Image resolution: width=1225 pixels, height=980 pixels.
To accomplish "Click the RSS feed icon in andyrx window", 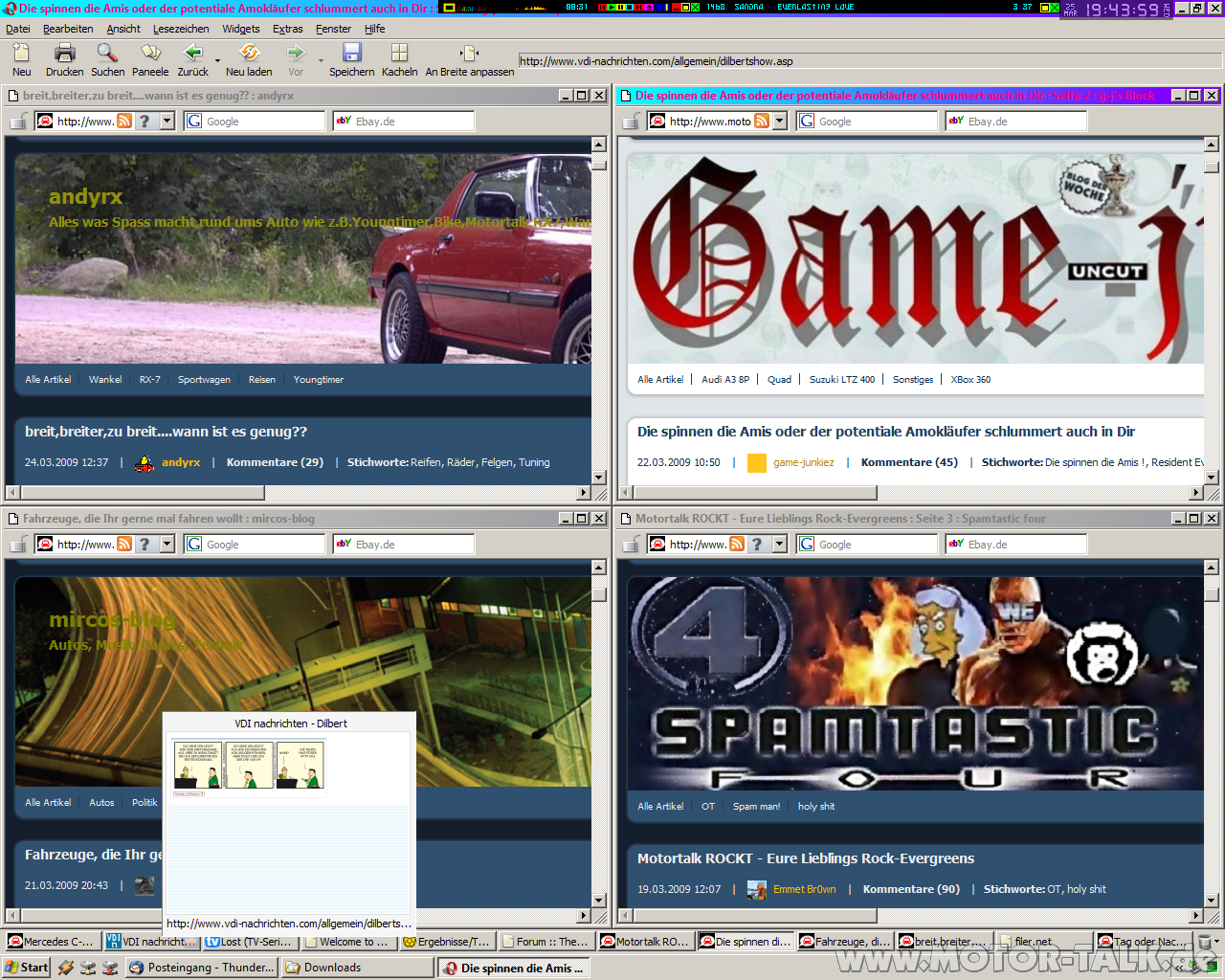I will (124, 121).
